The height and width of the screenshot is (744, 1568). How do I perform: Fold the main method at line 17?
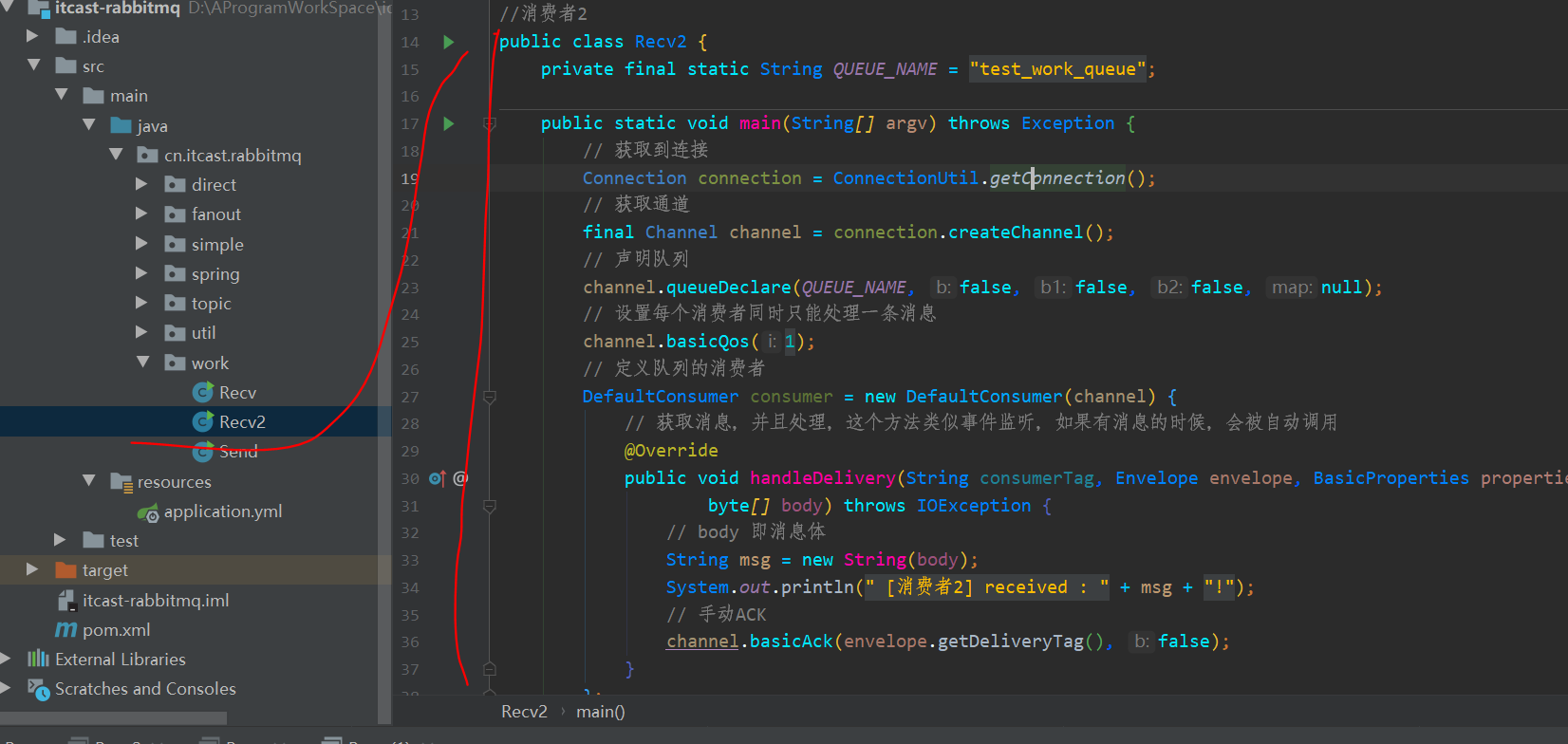[490, 123]
